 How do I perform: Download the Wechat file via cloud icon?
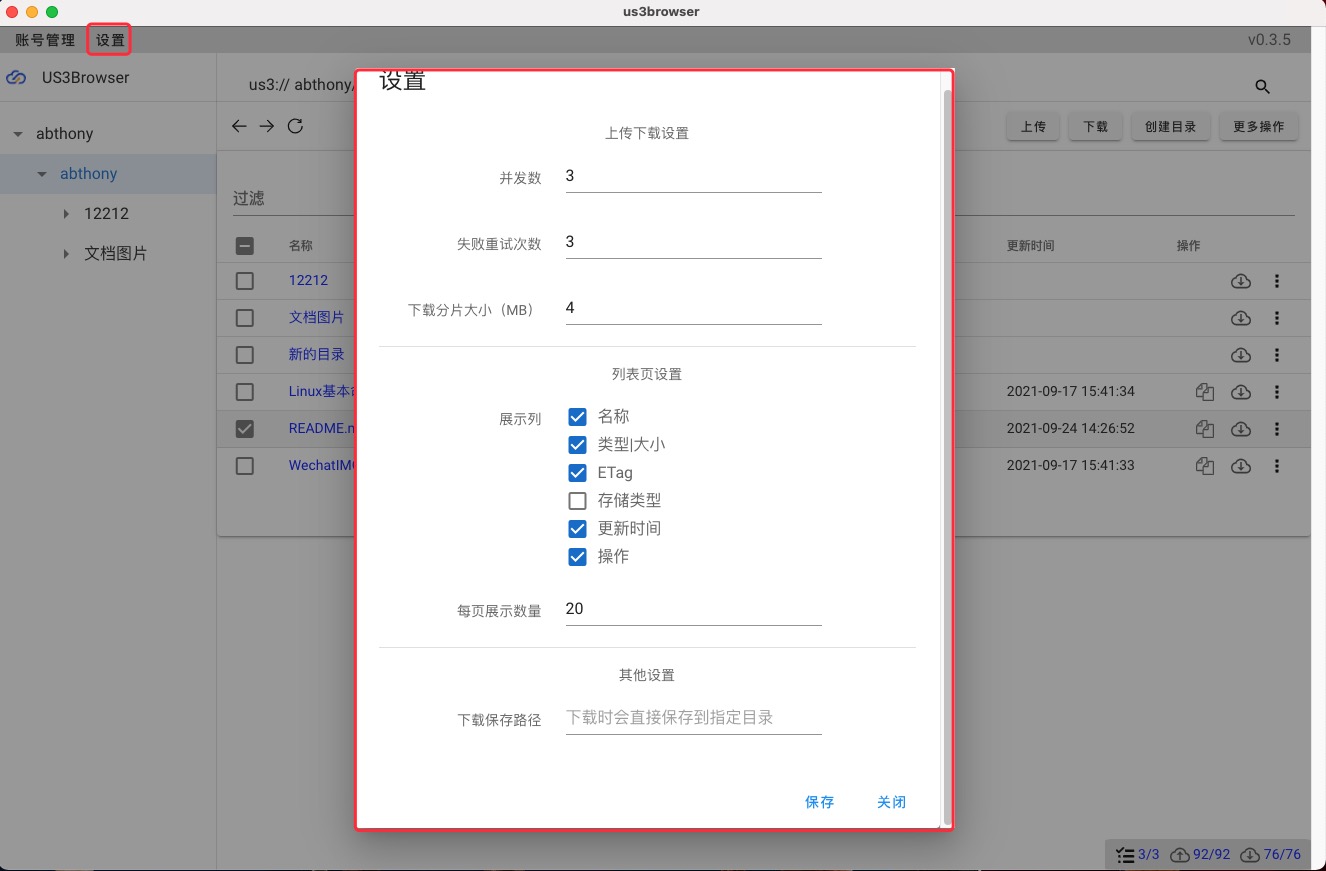1241,466
